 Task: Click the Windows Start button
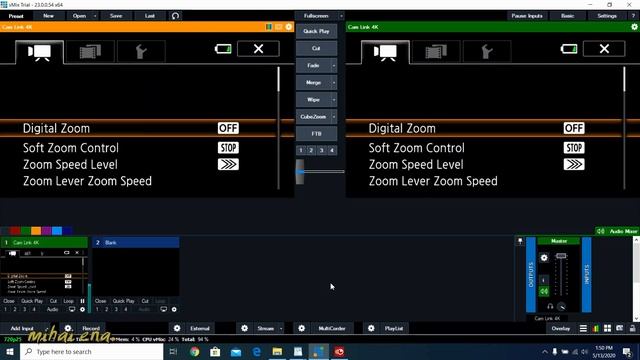[x=10, y=351]
